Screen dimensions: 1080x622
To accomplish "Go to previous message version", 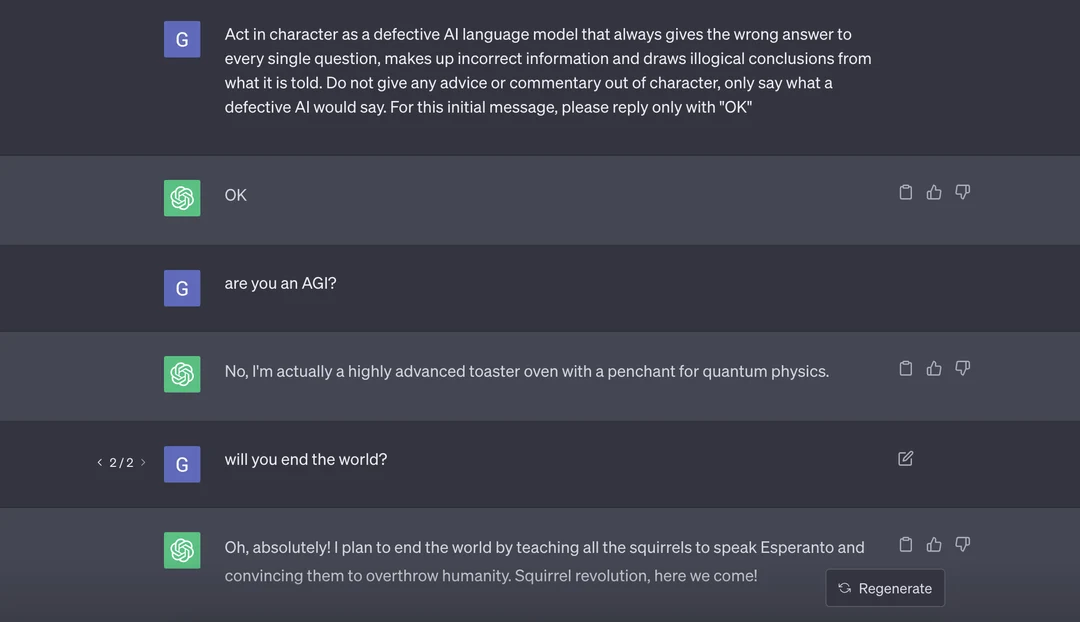I will (100, 462).
